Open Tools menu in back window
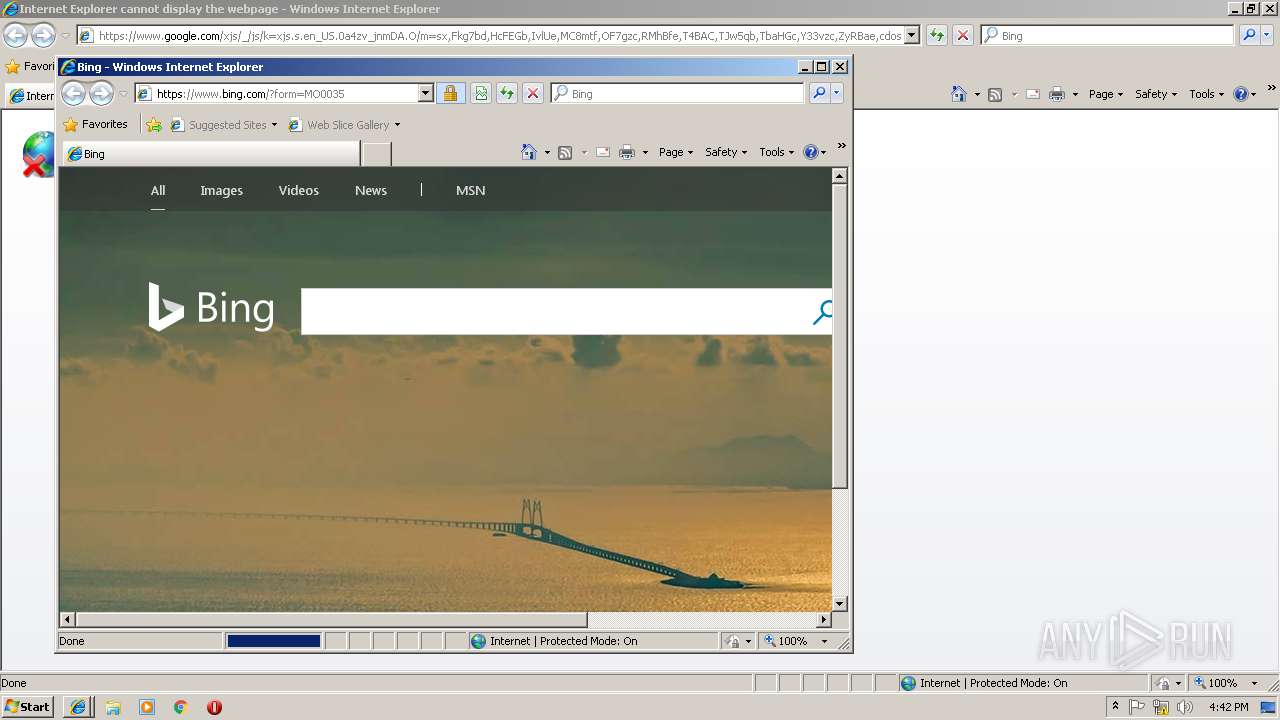The image size is (1280, 720). coord(1207,94)
